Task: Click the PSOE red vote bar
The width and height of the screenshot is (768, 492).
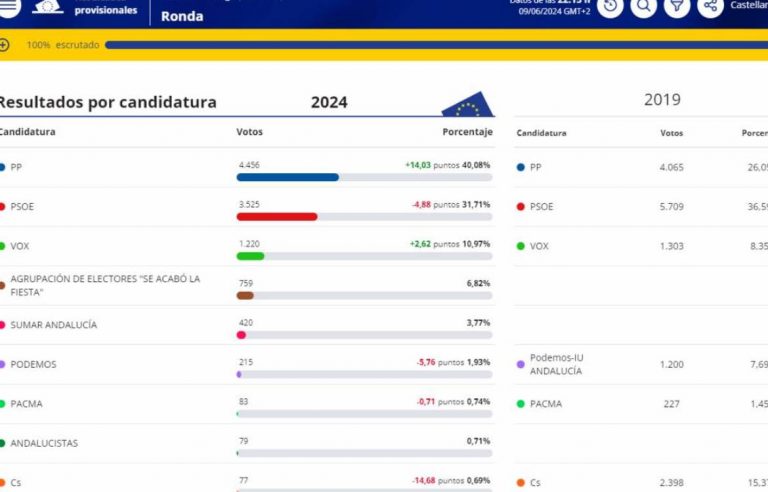Action: [x=277, y=216]
